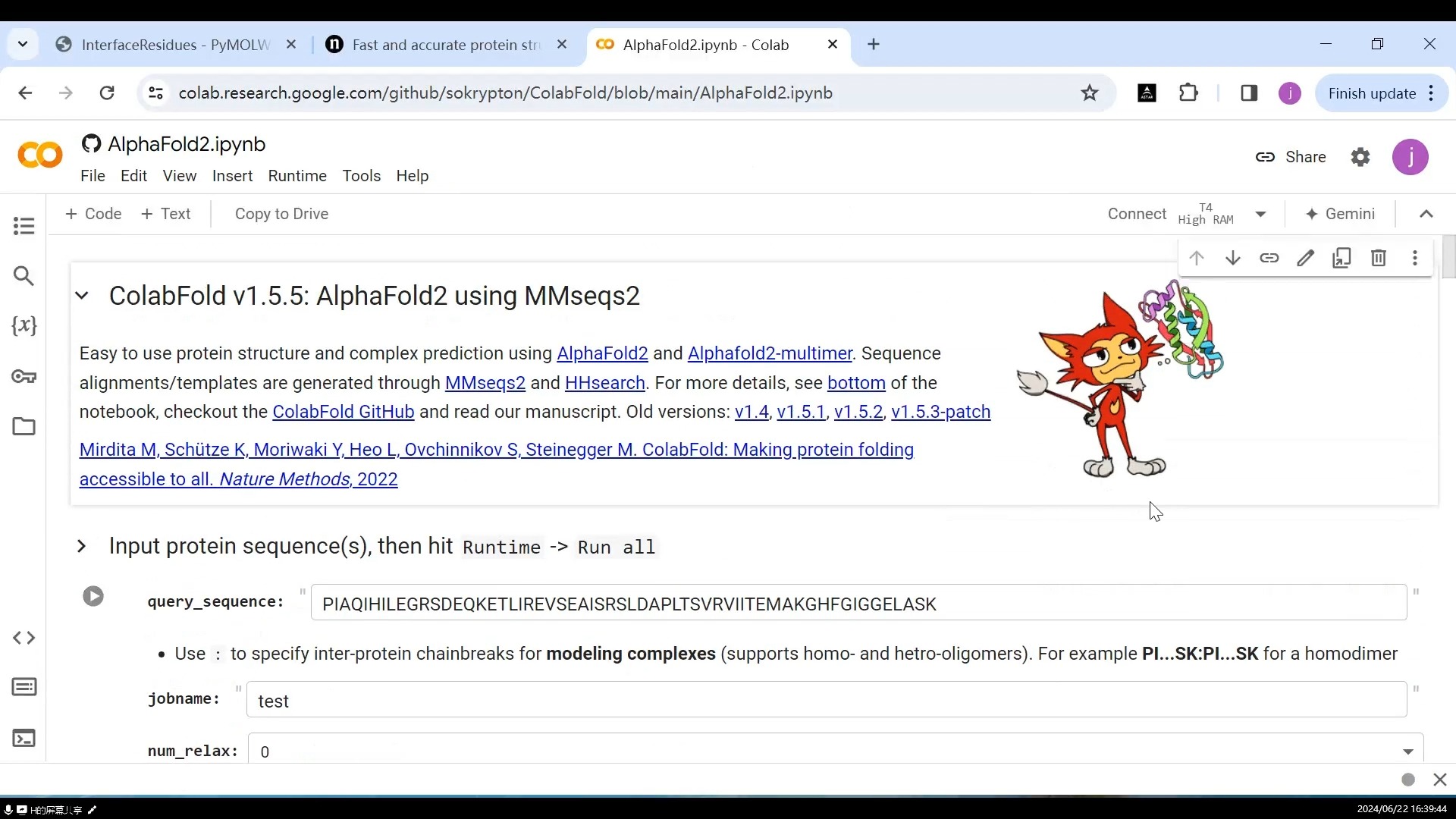The width and height of the screenshot is (1456, 819).
Task: Open the Tools menu
Action: coord(362,176)
